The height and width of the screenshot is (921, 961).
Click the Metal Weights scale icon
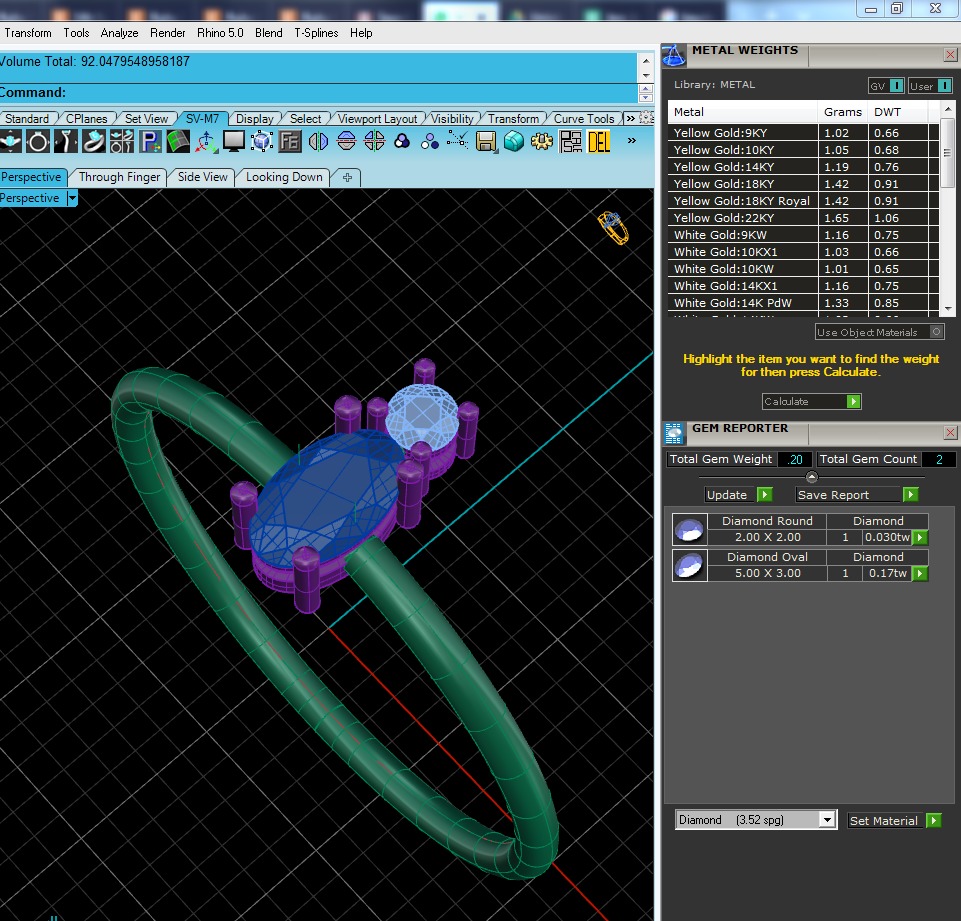[x=674, y=56]
